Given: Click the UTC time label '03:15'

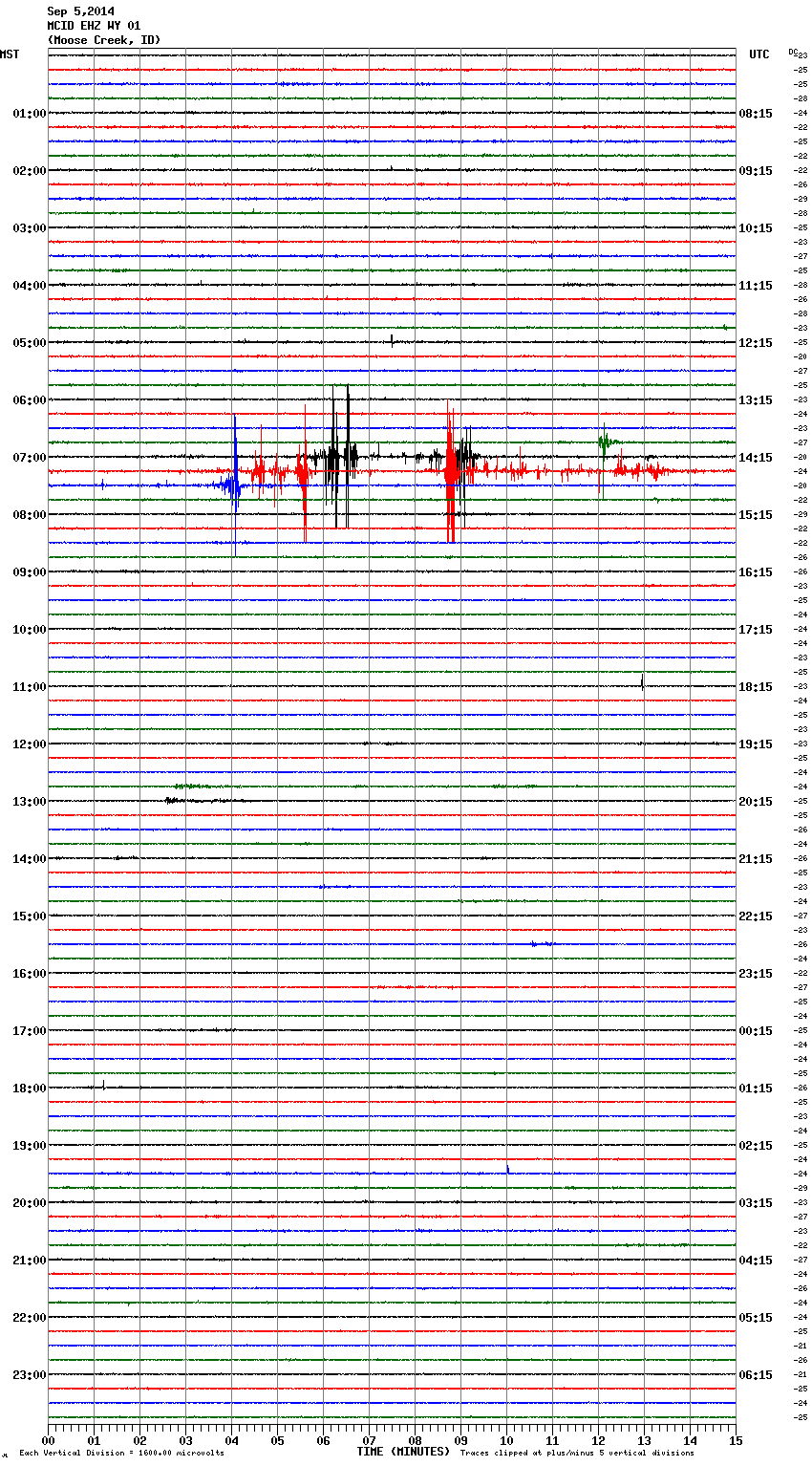Looking at the screenshot, I should point(756,1203).
